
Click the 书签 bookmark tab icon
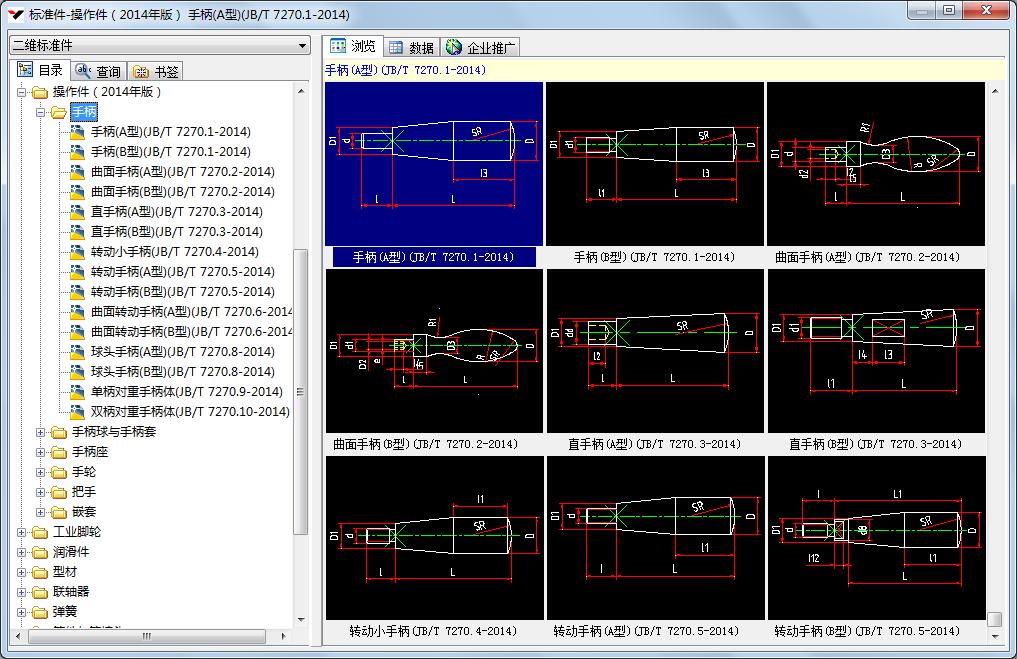[141, 71]
